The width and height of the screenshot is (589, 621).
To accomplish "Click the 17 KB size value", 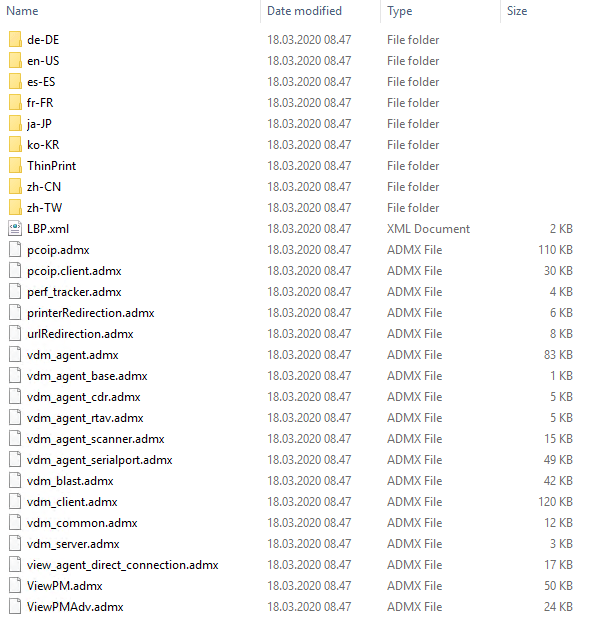I will tap(558, 565).
